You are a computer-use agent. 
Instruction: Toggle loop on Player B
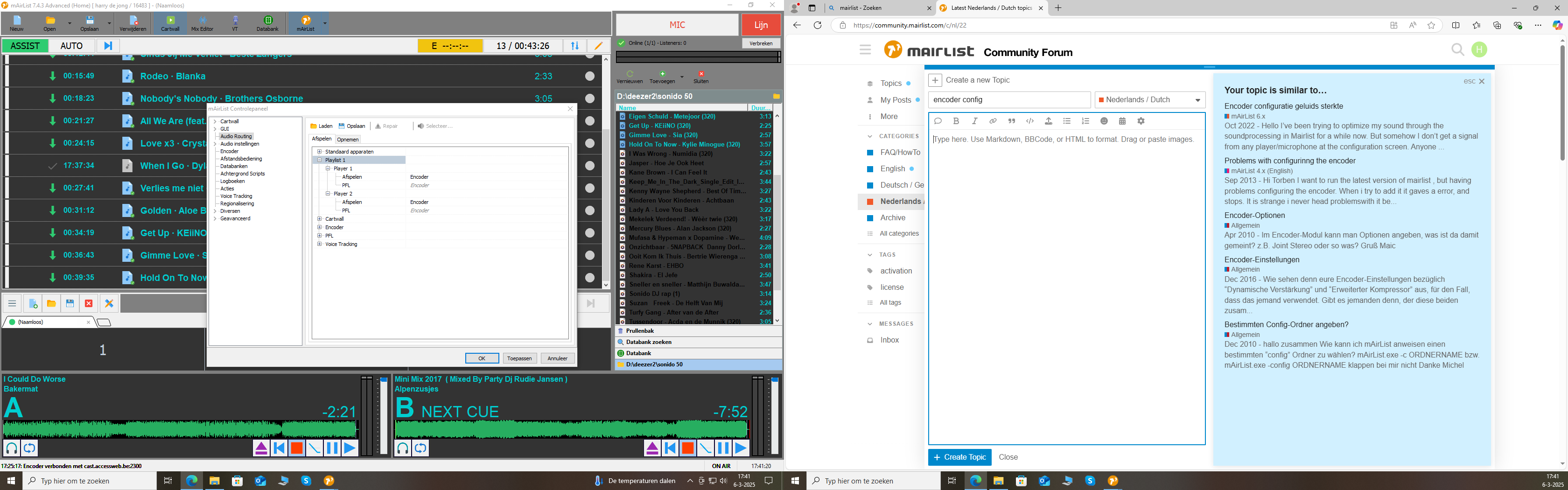[420, 448]
